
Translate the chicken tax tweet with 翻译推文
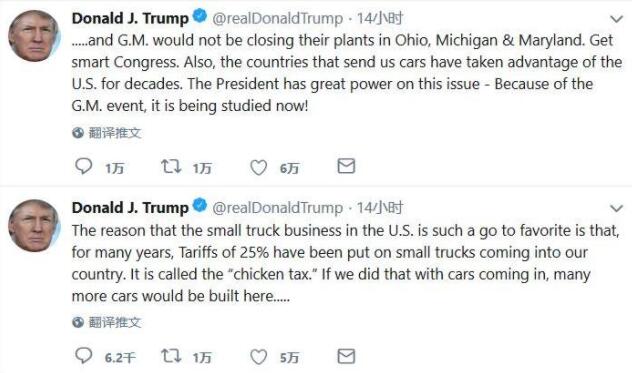(x=107, y=322)
